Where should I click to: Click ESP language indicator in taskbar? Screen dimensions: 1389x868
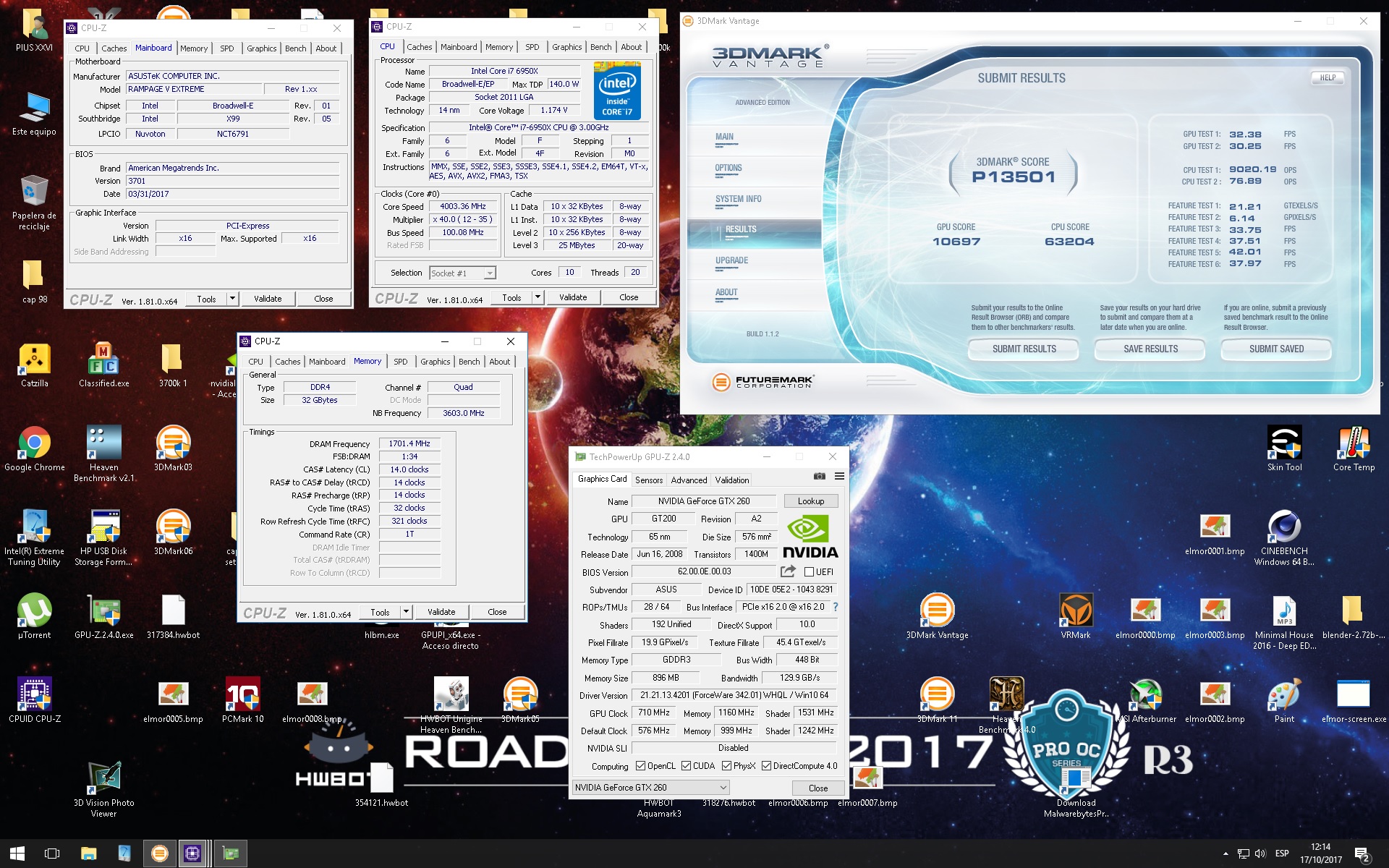pos(1282,854)
